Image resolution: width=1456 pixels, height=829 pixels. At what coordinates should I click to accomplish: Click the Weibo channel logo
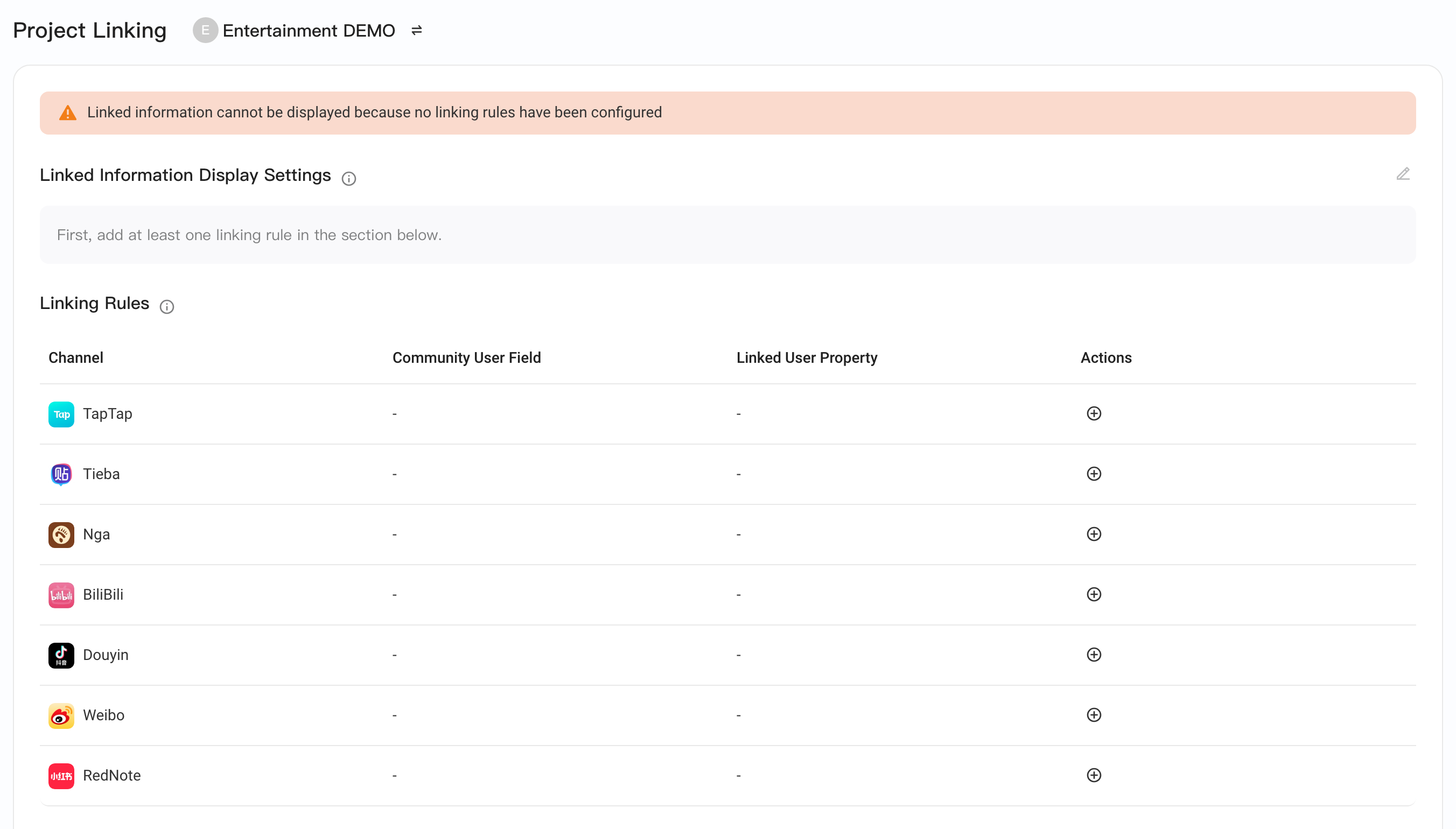pos(61,716)
